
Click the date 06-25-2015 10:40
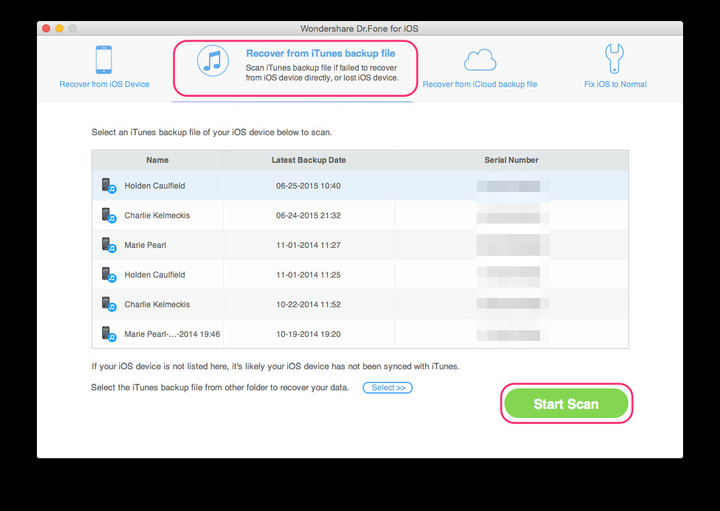click(308, 186)
